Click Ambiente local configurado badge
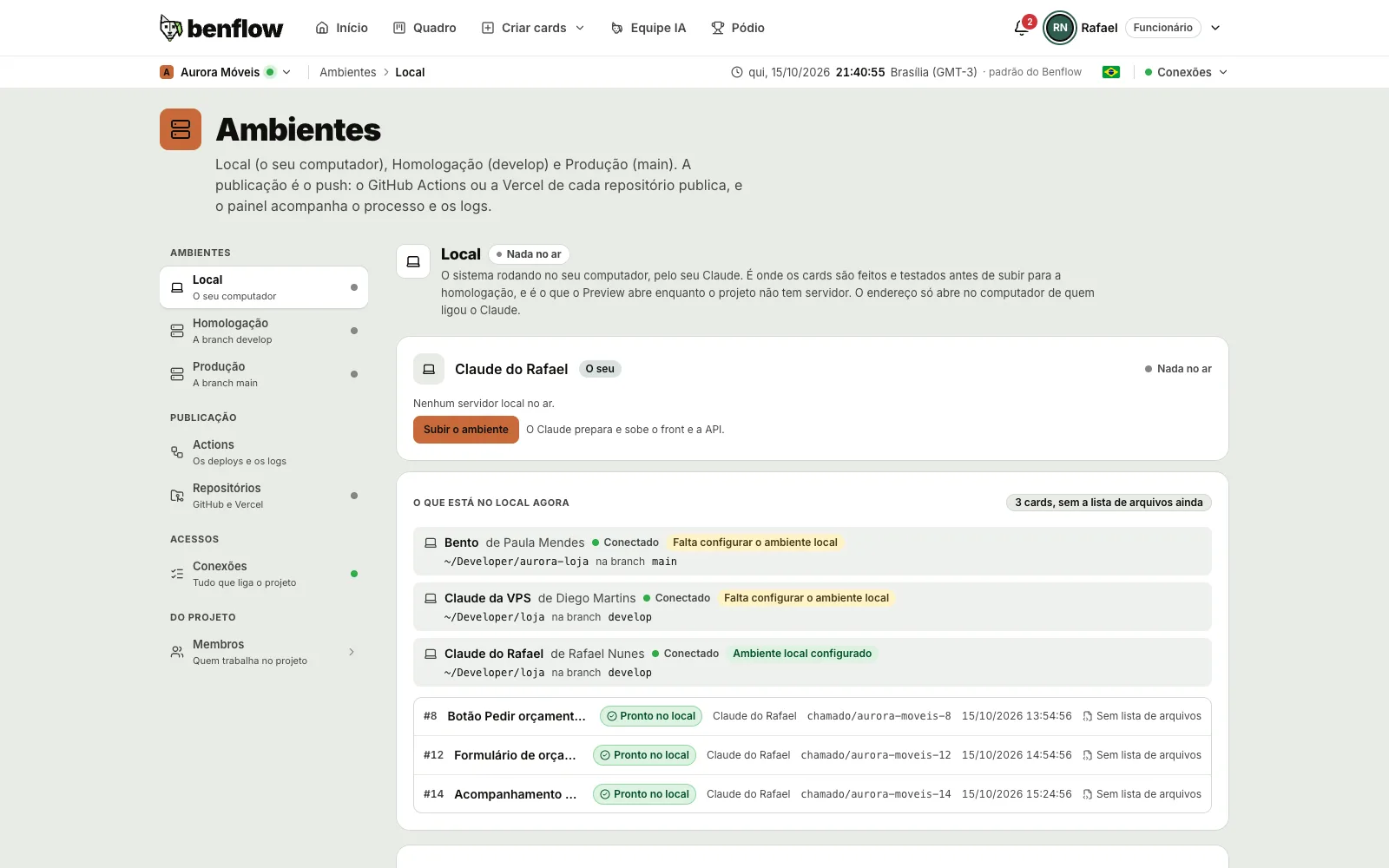Image resolution: width=1389 pixels, height=868 pixels. pyautogui.click(x=802, y=654)
